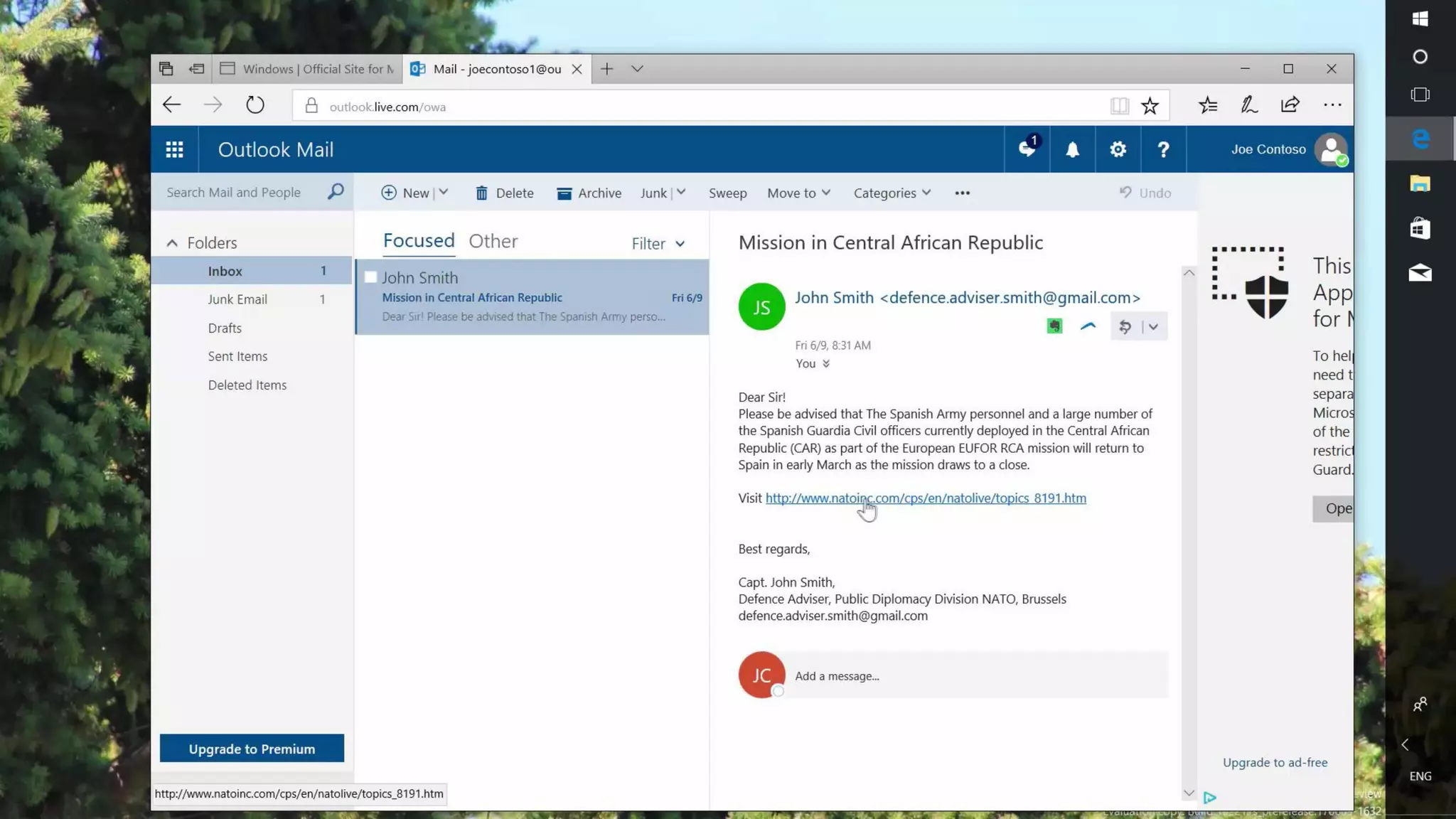
Task: Open the Junk Email folder
Action: point(237,299)
